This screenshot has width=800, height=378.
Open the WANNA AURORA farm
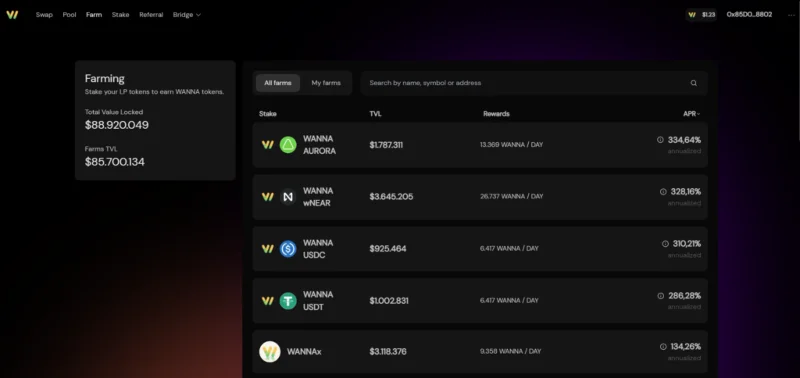pos(480,145)
